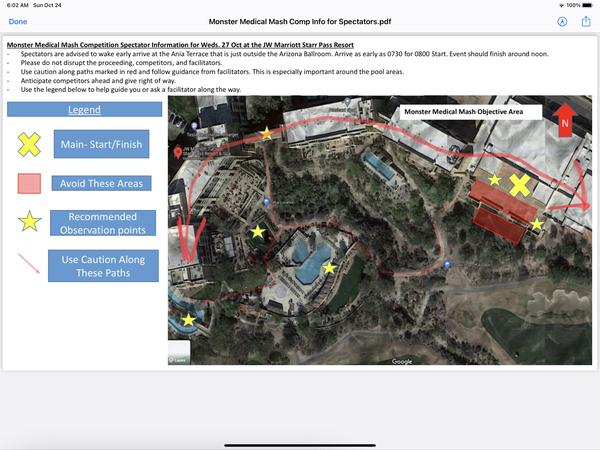The width and height of the screenshot is (600, 450).
Task: Tap the Use Caution Along These Paths box
Action: pyautogui.click(x=103, y=266)
